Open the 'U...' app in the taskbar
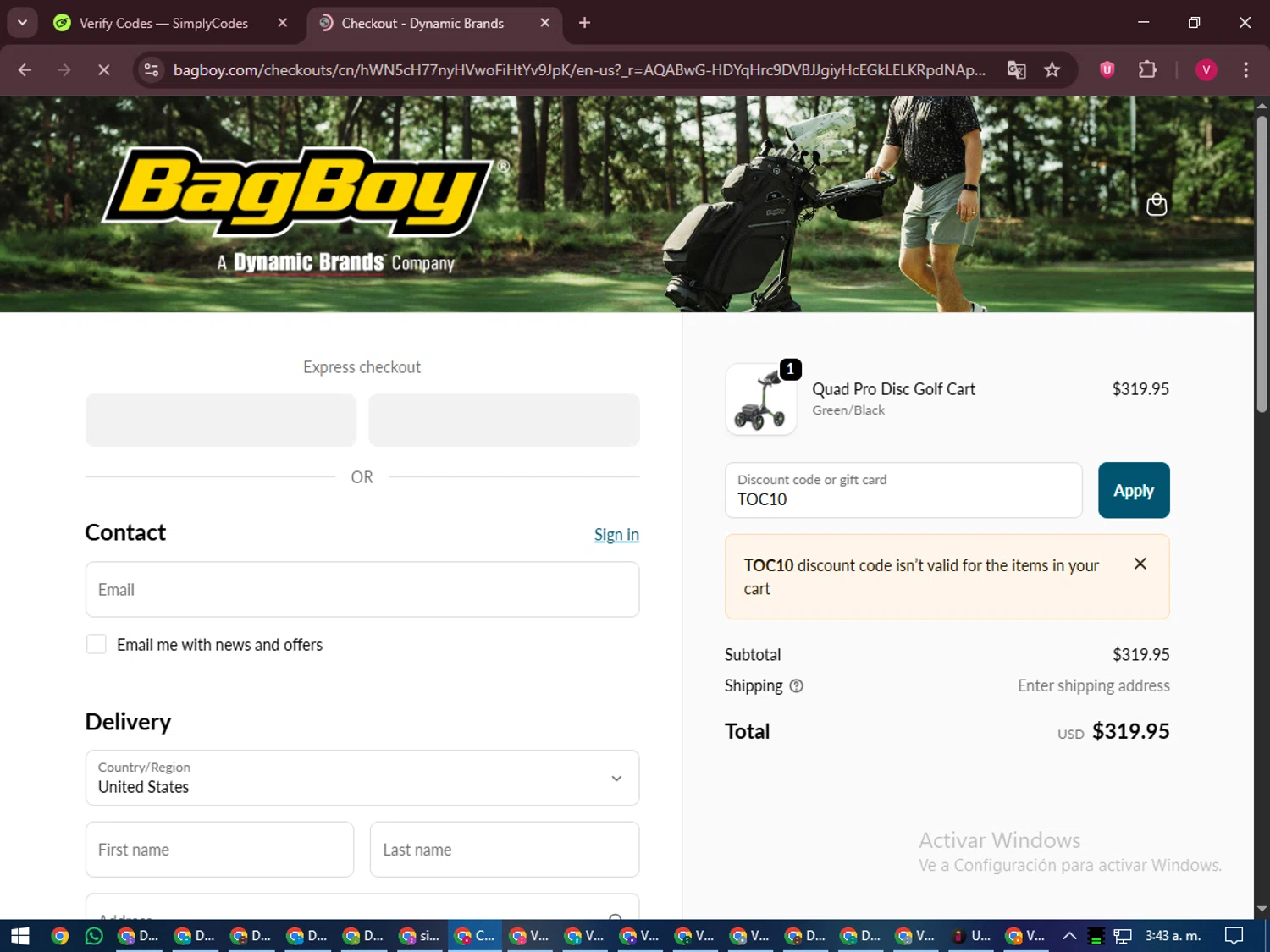 click(x=970, y=936)
